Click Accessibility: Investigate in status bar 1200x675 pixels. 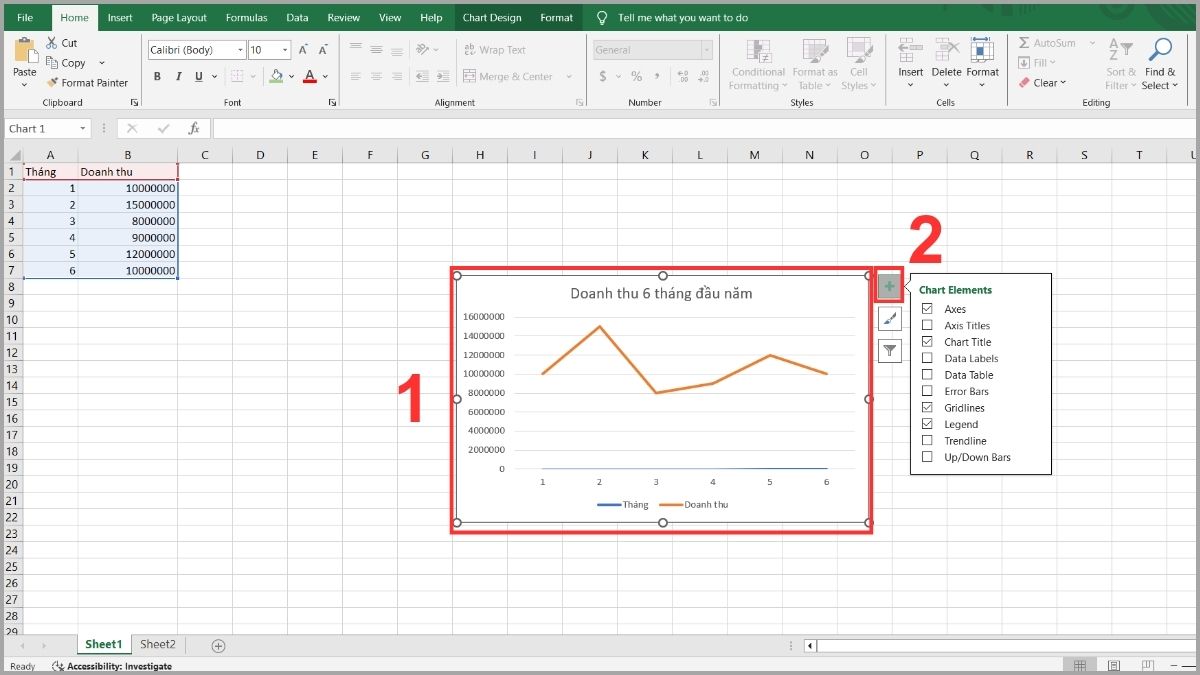pos(118,666)
